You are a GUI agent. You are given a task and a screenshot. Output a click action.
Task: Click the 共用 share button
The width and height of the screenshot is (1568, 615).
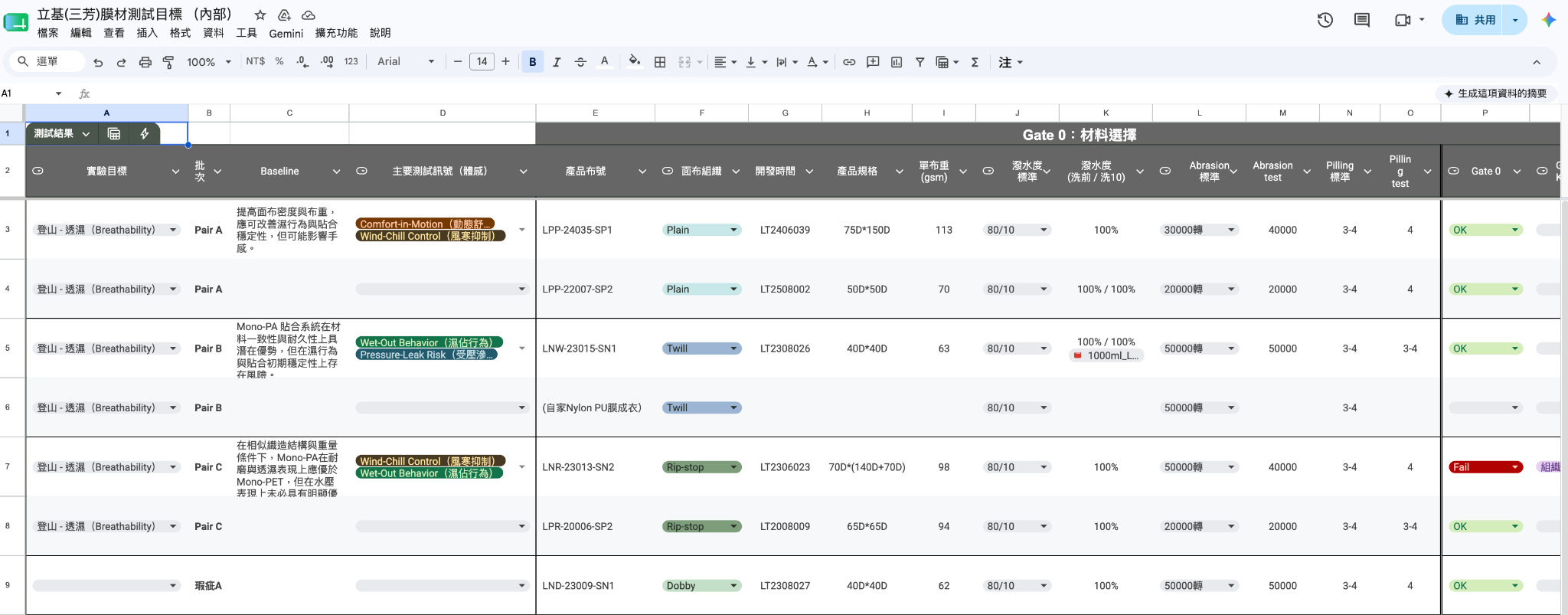point(1475,20)
